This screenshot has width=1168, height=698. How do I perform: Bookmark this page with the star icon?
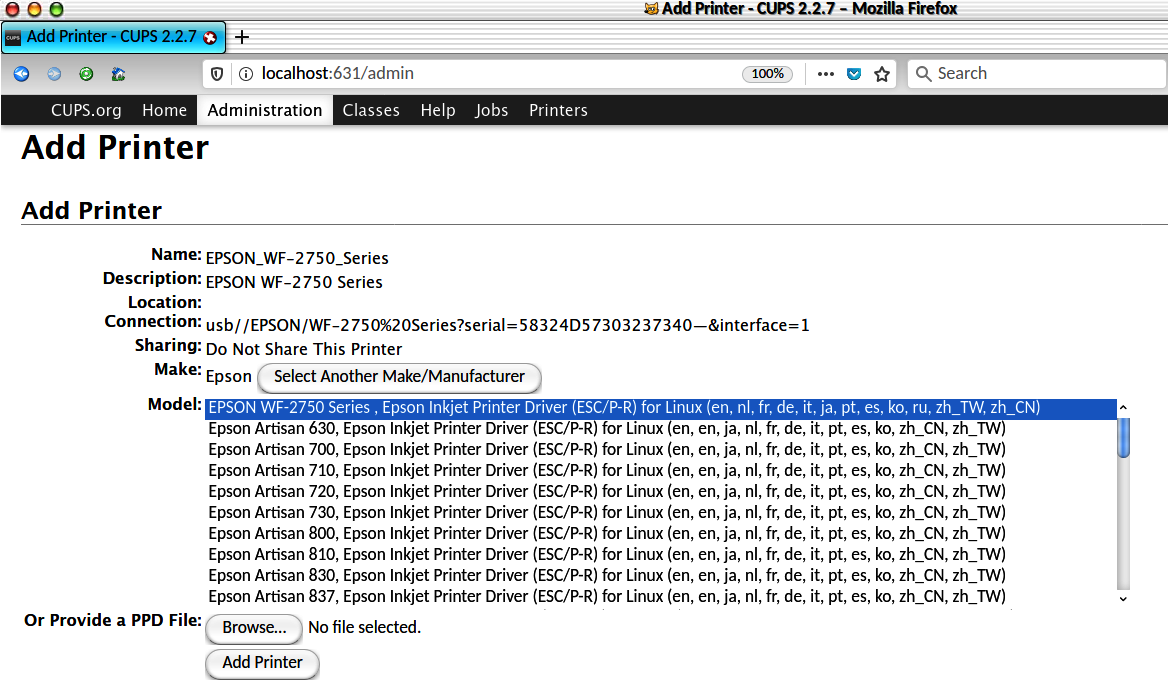click(881, 74)
